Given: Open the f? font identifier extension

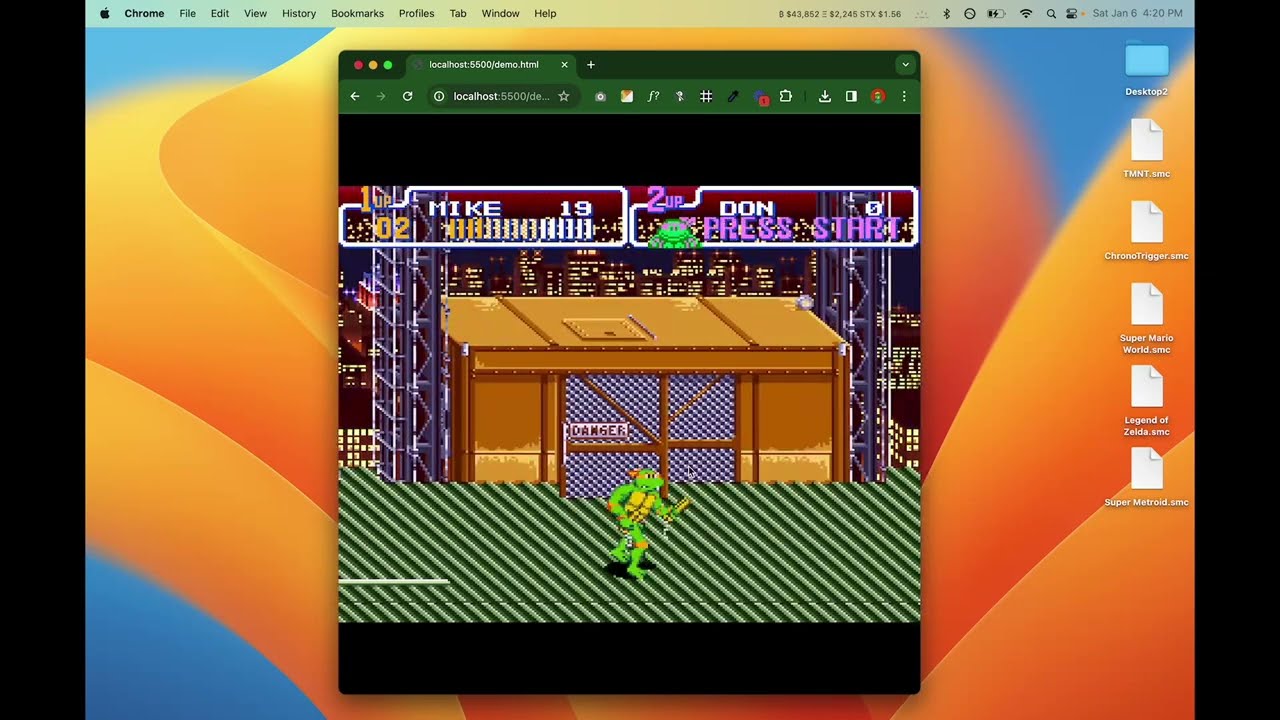Looking at the screenshot, I should point(653,96).
